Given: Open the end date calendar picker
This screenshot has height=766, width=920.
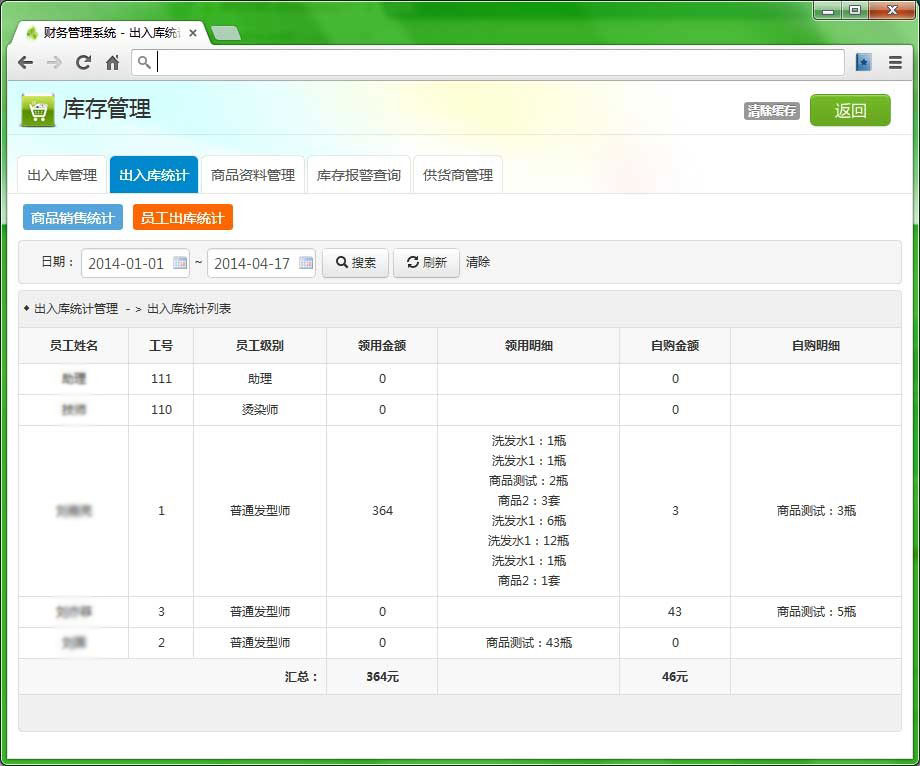Looking at the screenshot, I should tap(306, 263).
